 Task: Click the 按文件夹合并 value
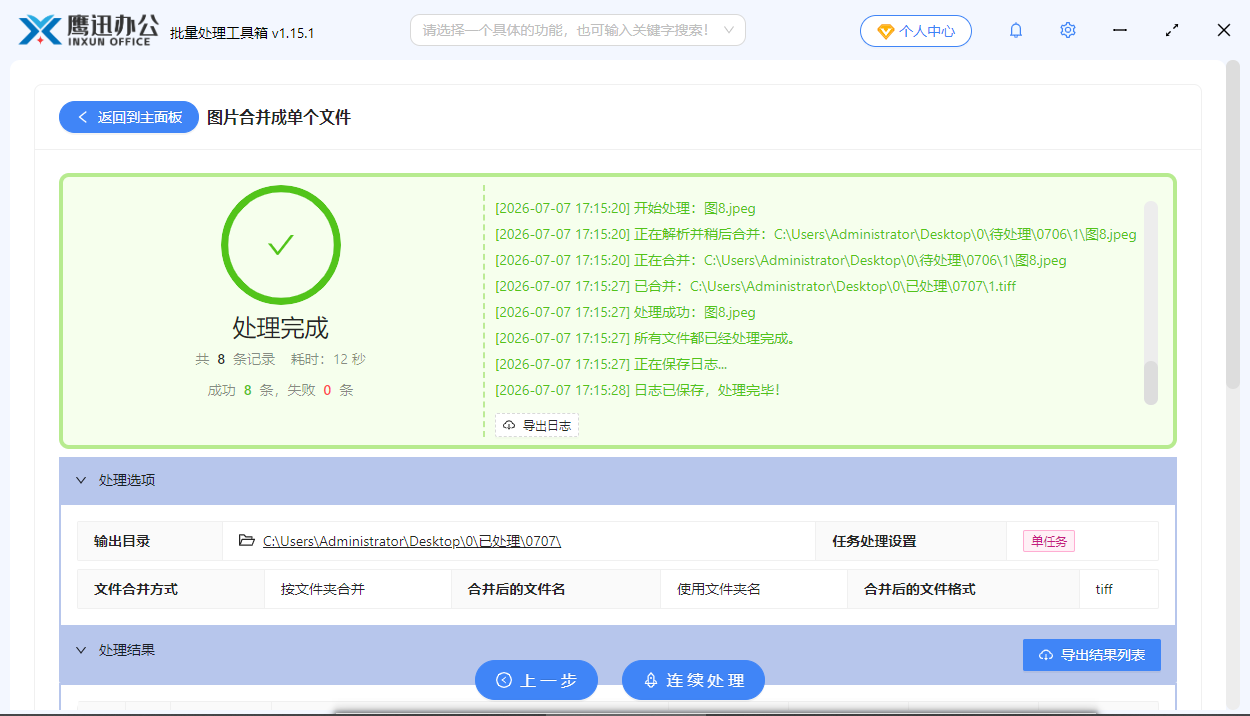click(323, 589)
